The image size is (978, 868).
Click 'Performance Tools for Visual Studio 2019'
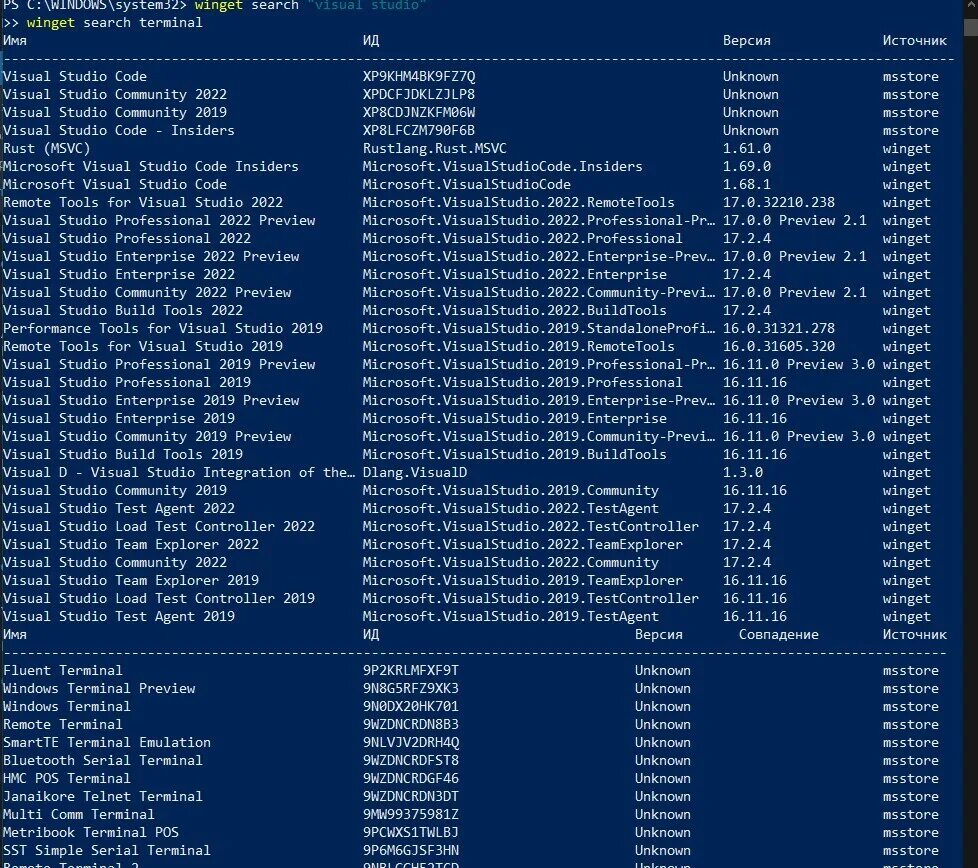163,329
